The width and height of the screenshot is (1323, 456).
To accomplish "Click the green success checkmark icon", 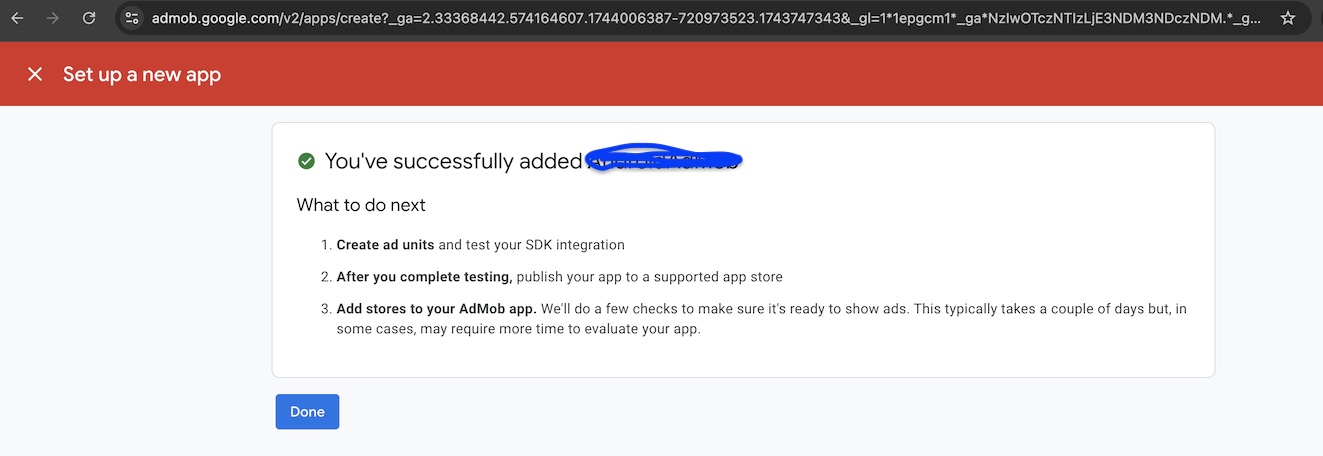I will coord(306,161).
